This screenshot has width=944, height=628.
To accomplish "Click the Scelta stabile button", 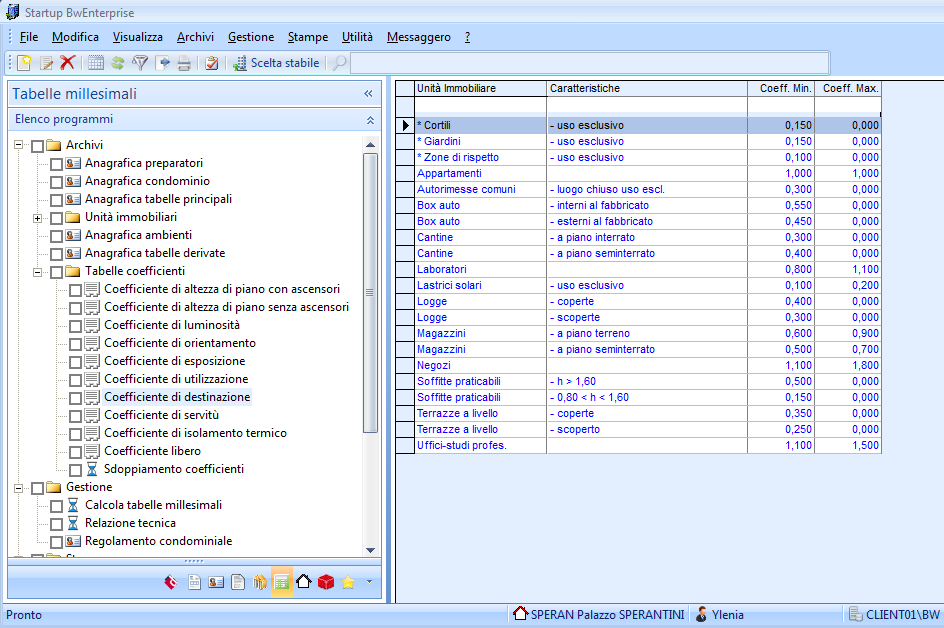I will [x=276, y=63].
